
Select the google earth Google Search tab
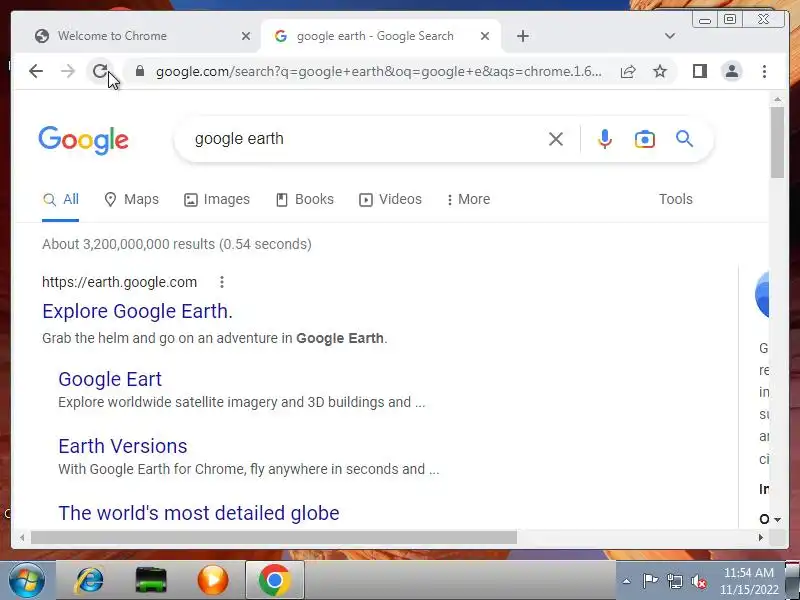coord(378,36)
